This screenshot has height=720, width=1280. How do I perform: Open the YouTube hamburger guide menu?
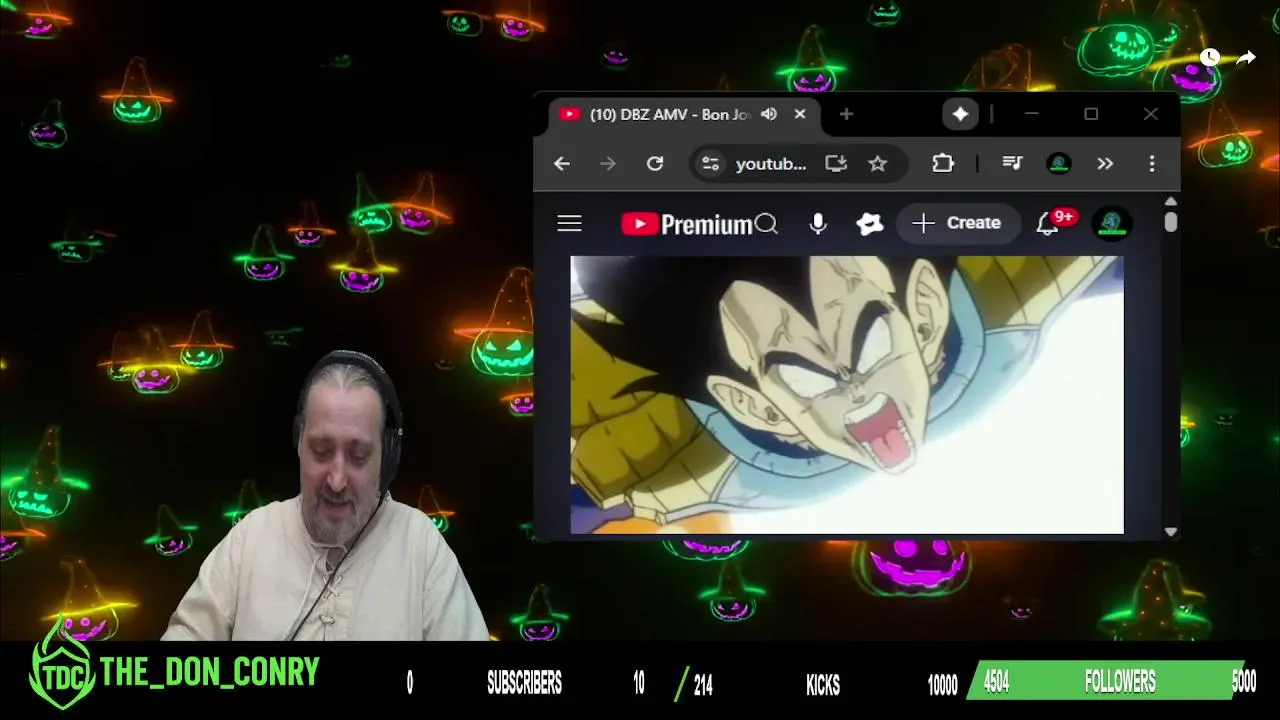pos(569,224)
